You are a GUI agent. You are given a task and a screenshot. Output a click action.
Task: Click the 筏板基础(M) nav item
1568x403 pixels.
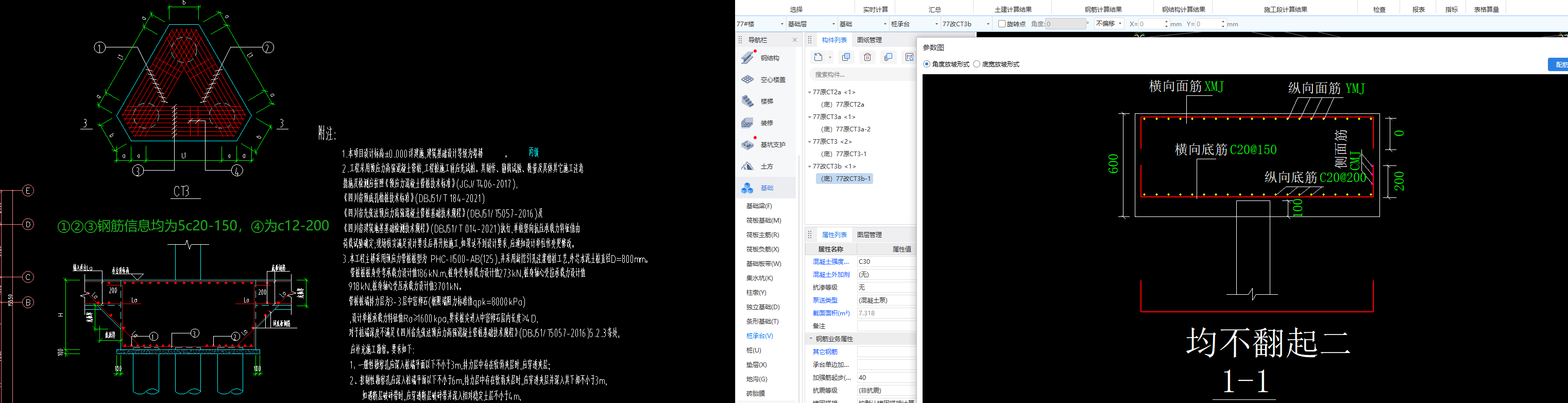click(x=764, y=221)
